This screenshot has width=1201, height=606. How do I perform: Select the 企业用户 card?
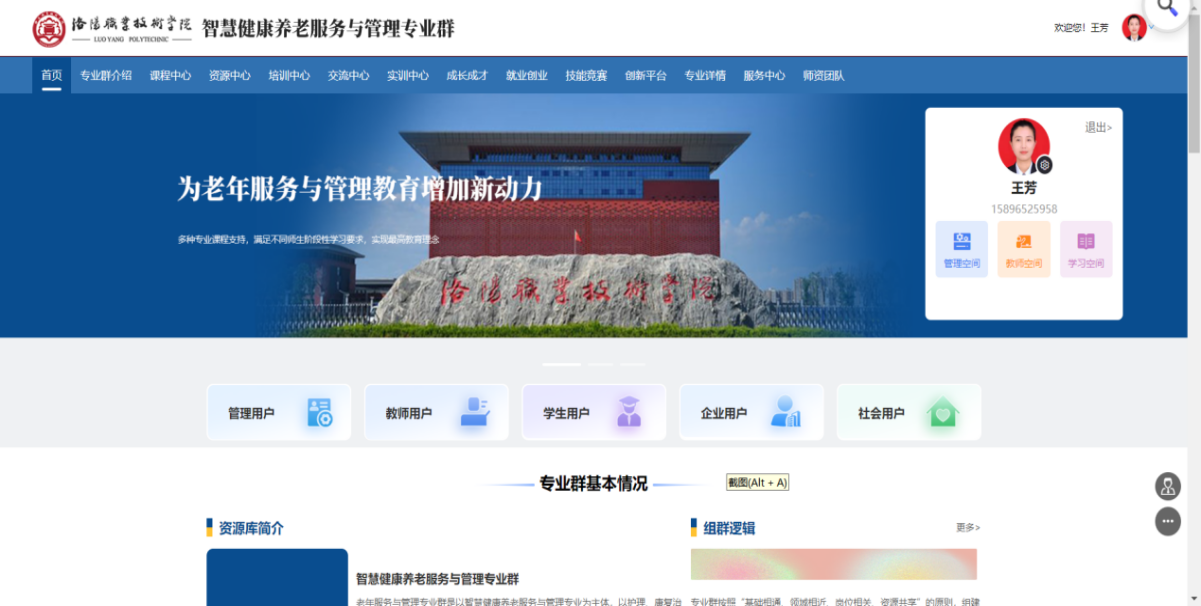click(x=751, y=412)
